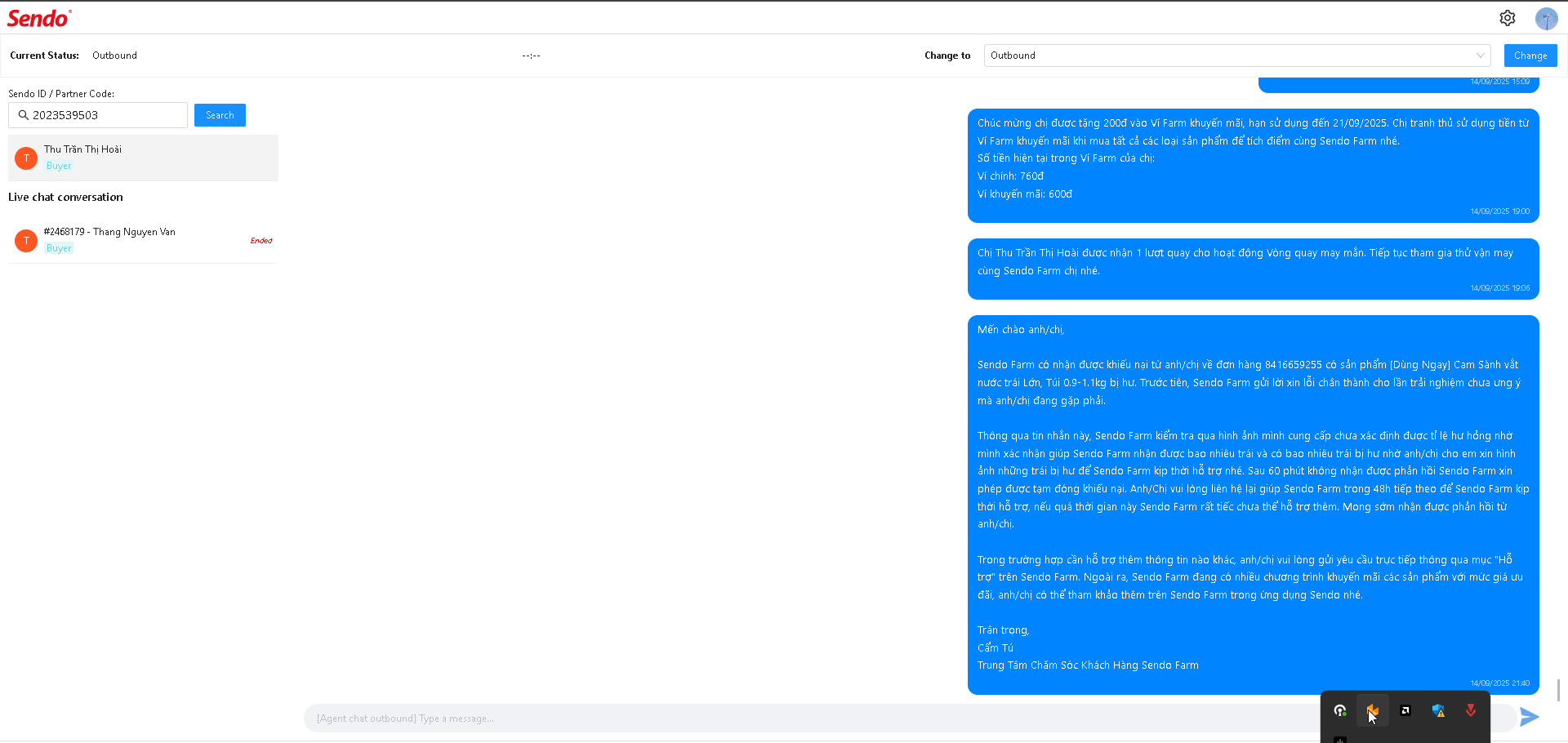Viewport: 1568px width, 743px height.
Task: Click the complaint message signed Cẩm Tú
Action: (1254, 505)
